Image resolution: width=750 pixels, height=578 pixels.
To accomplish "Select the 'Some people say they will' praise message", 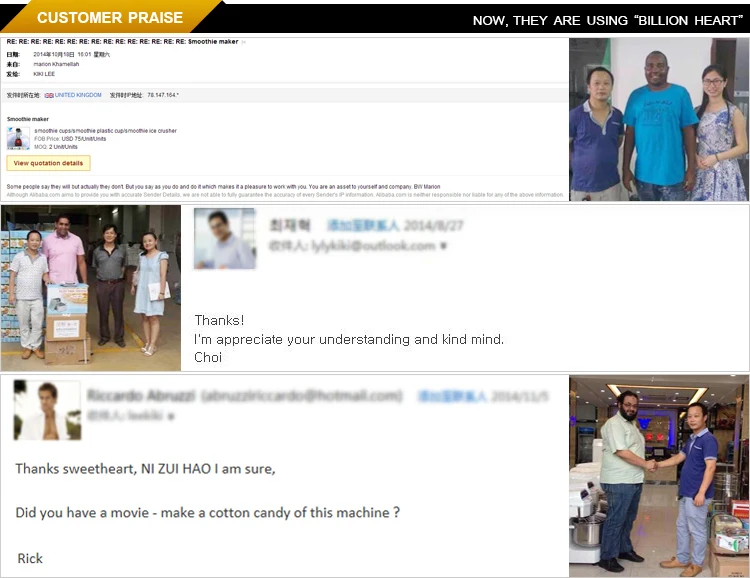I will (223, 187).
